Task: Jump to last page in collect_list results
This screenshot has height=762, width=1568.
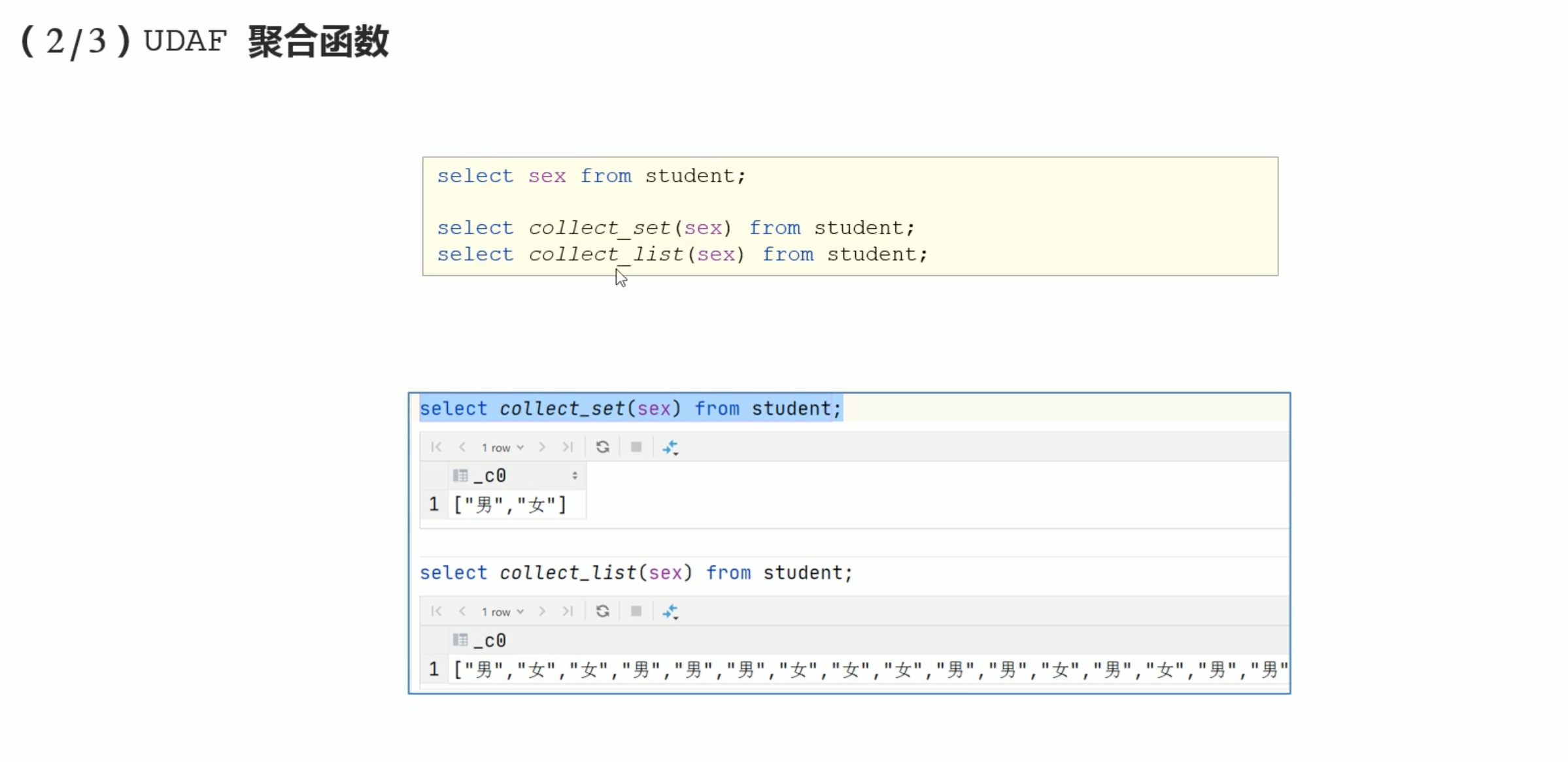Action: 568,611
